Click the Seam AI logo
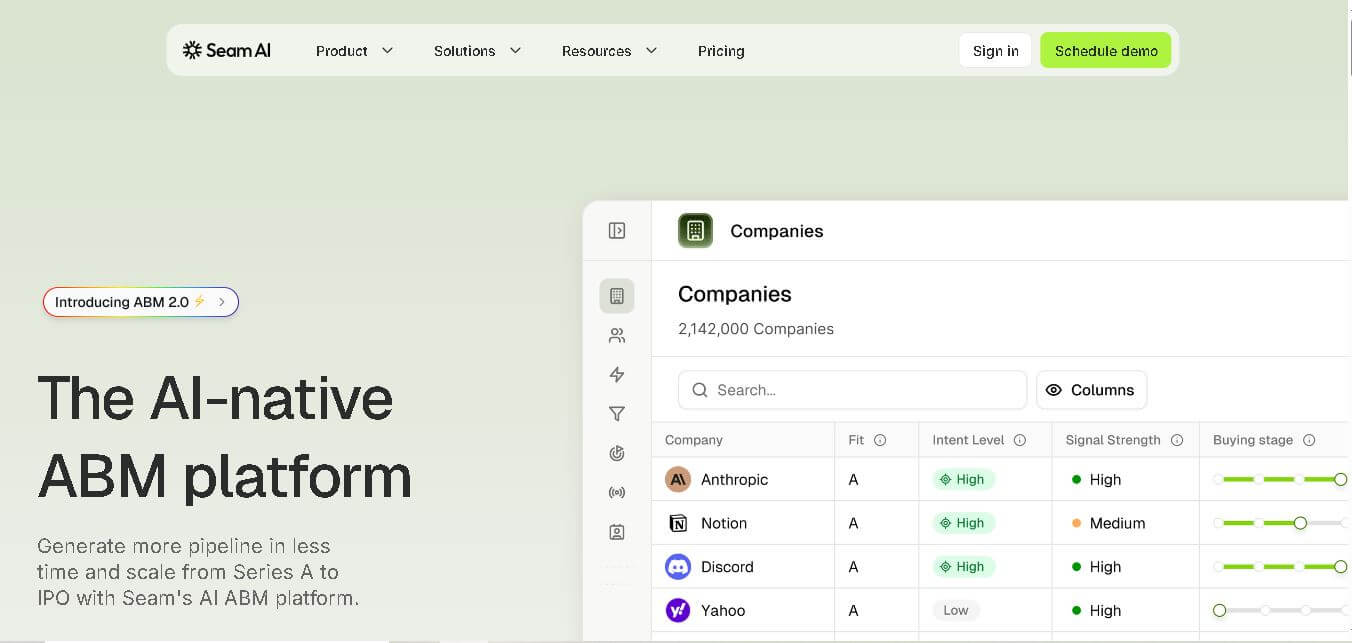1352x643 pixels. pyautogui.click(x=227, y=50)
